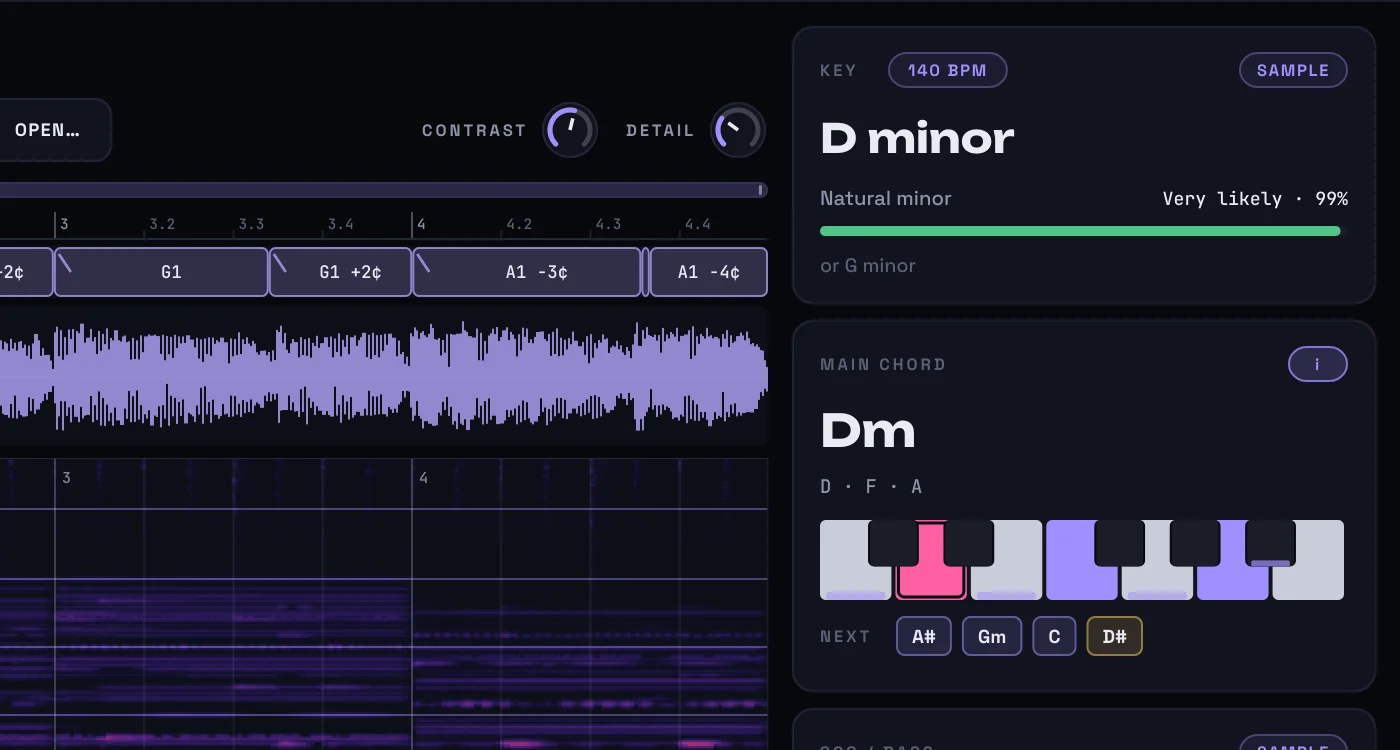Click the "or G minor" alternative text

click(868, 266)
